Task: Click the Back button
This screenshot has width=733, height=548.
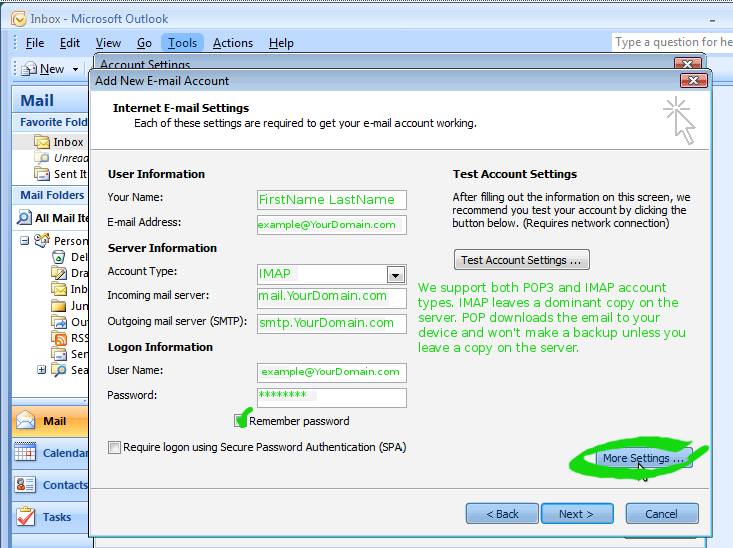Action: 502,514
